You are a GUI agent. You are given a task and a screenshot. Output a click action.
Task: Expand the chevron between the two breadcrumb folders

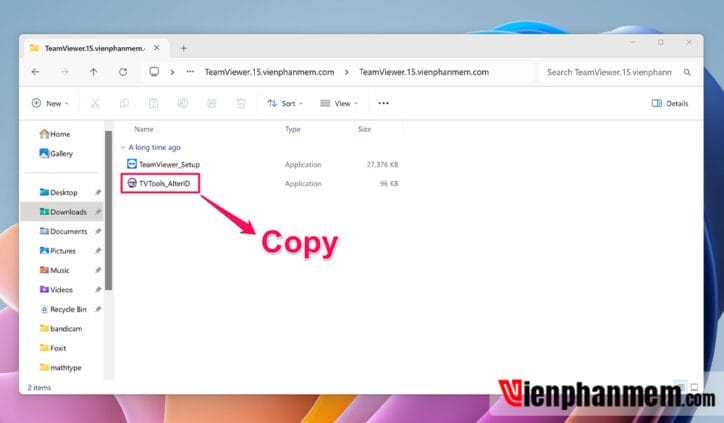(347, 72)
